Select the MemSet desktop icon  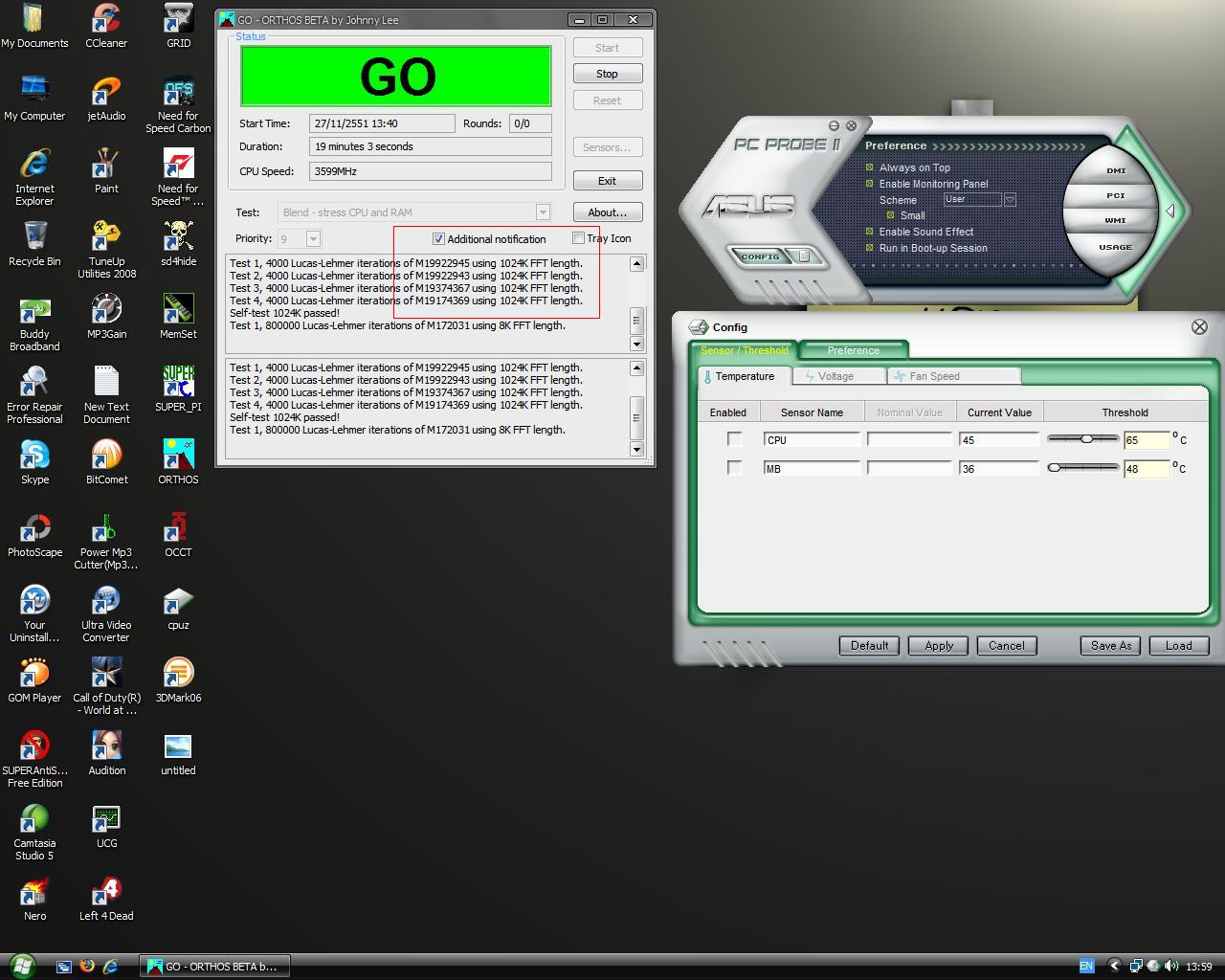(x=178, y=317)
